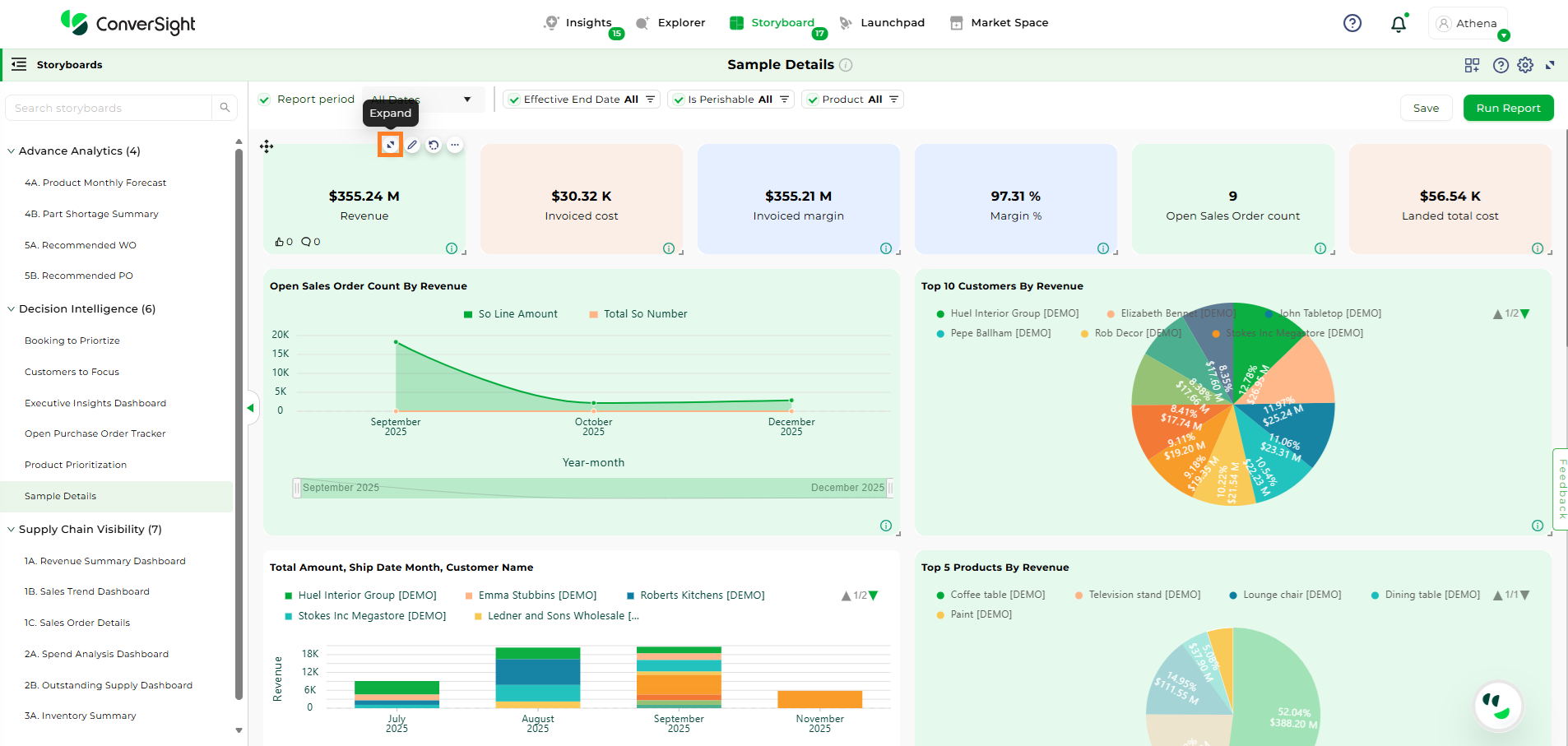Switch to the Explorer tab

click(x=671, y=23)
